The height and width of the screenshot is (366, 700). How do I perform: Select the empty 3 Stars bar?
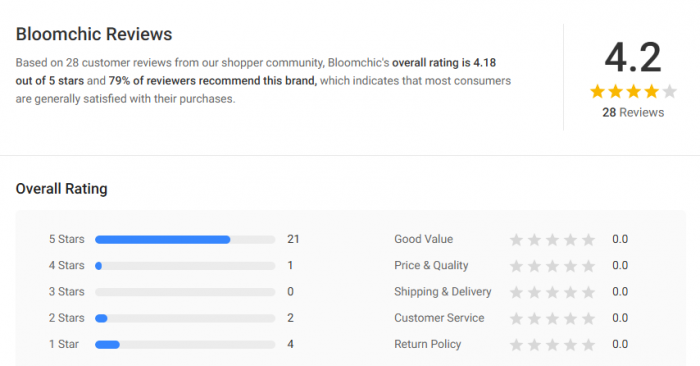click(185, 292)
